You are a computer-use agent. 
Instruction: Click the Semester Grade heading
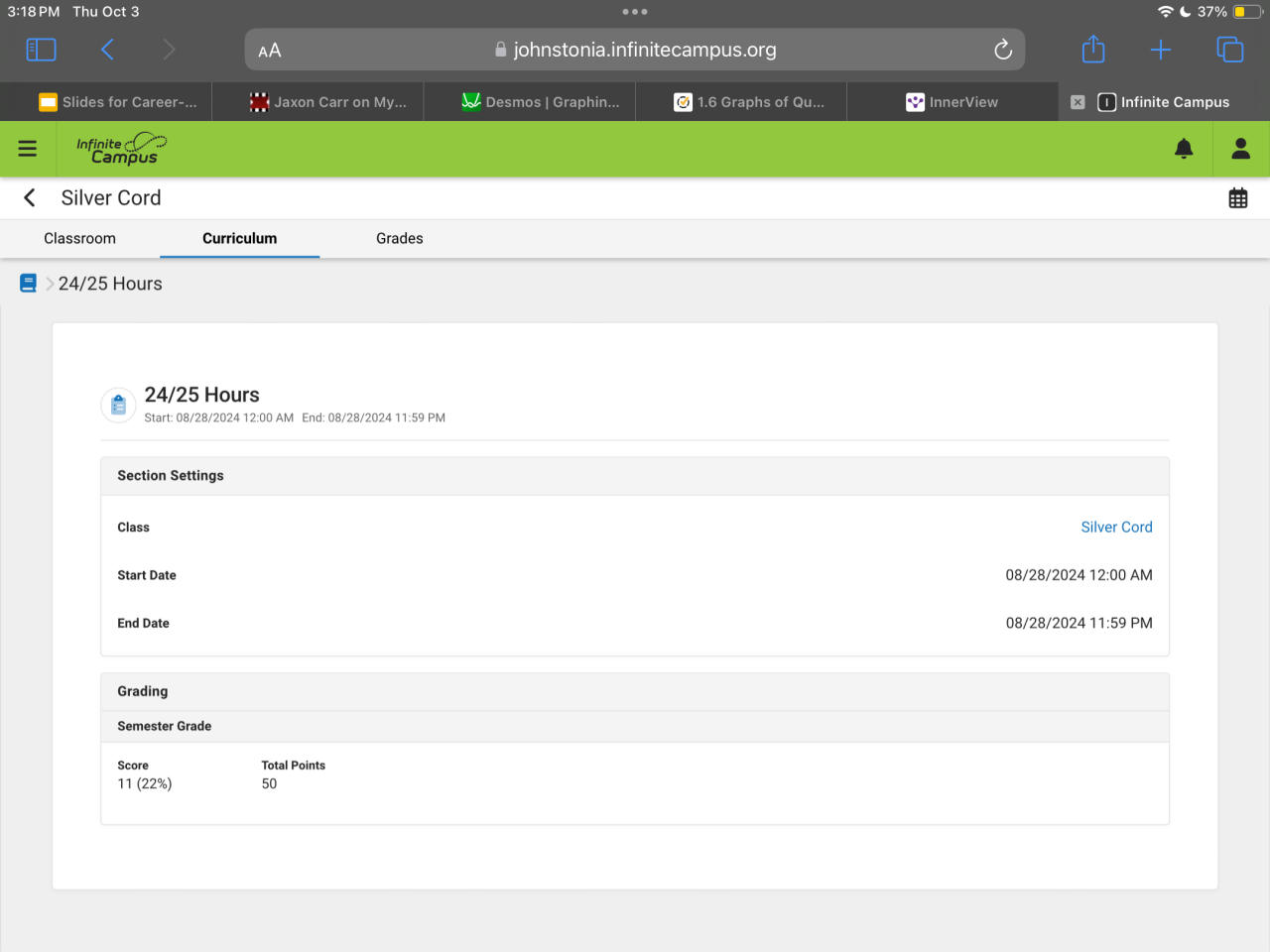pyautogui.click(x=165, y=727)
